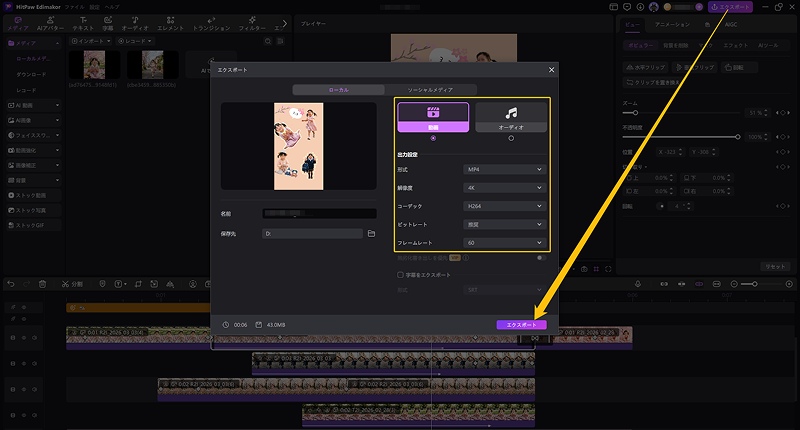Open the メディア tab in top toolbar
The height and width of the screenshot is (430, 800).
[x=18, y=23]
